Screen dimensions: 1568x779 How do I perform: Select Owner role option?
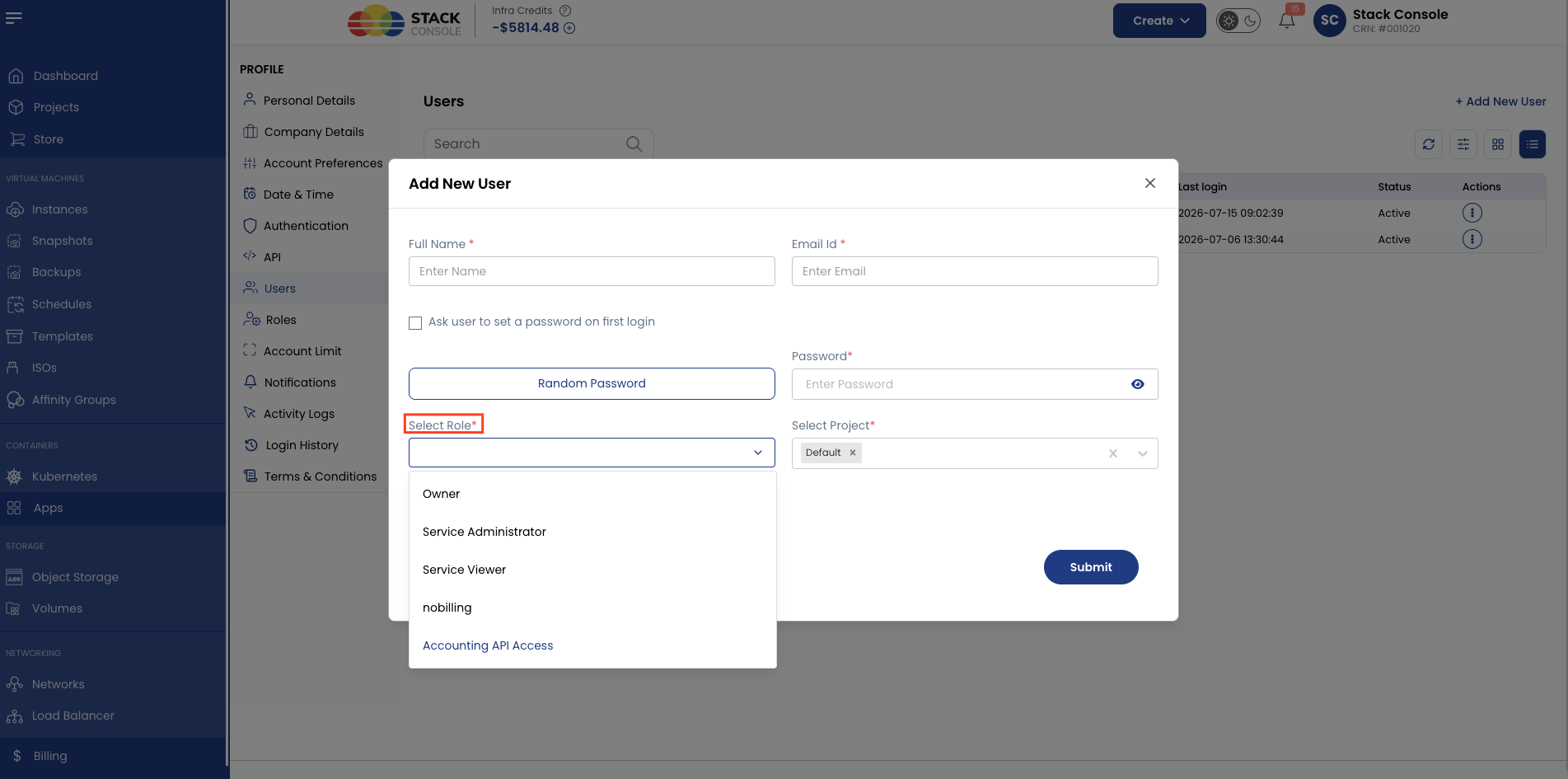pos(592,494)
